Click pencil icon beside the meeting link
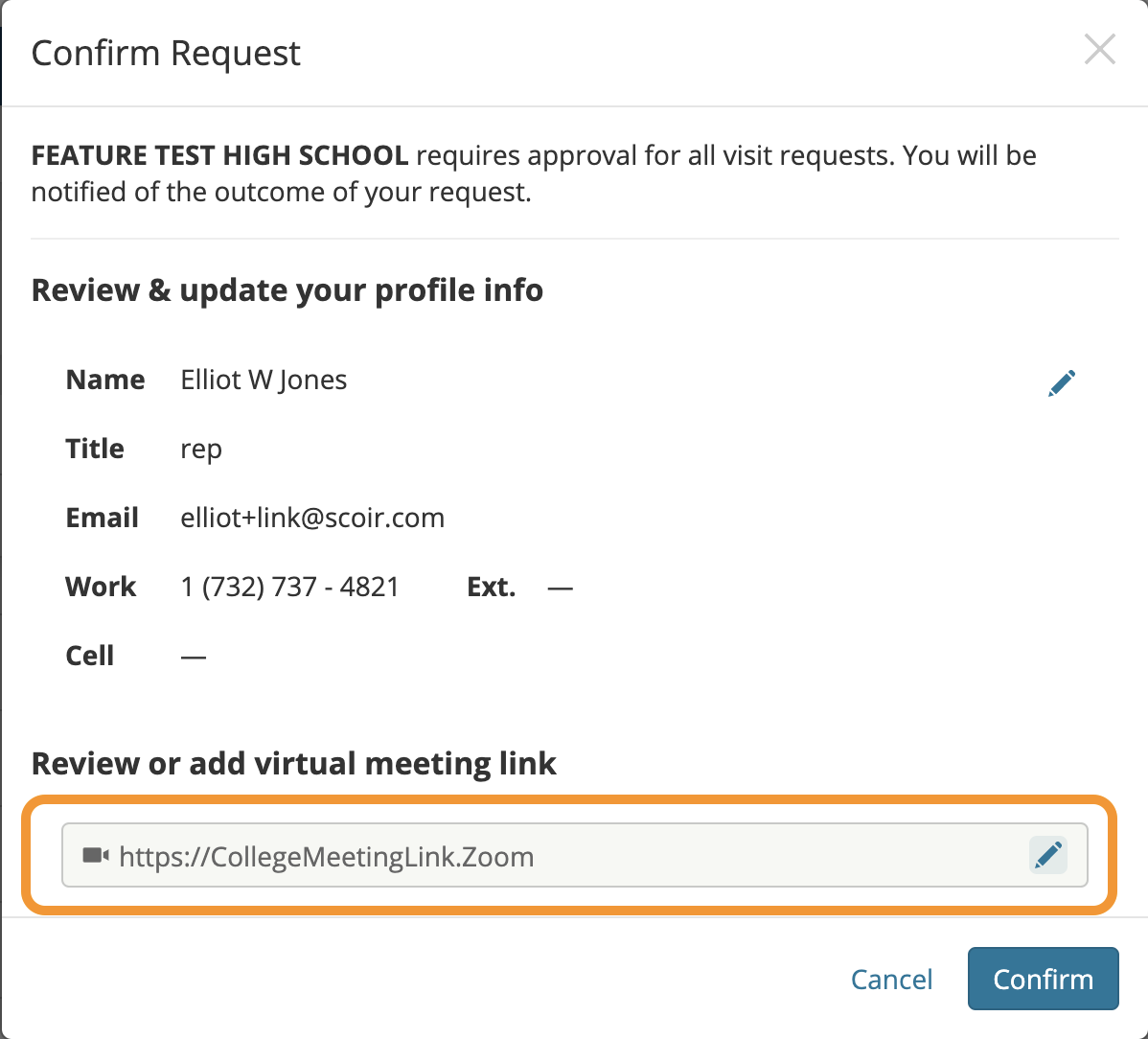Image resolution: width=1148 pixels, height=1039 pixels. coord(1048,854)
